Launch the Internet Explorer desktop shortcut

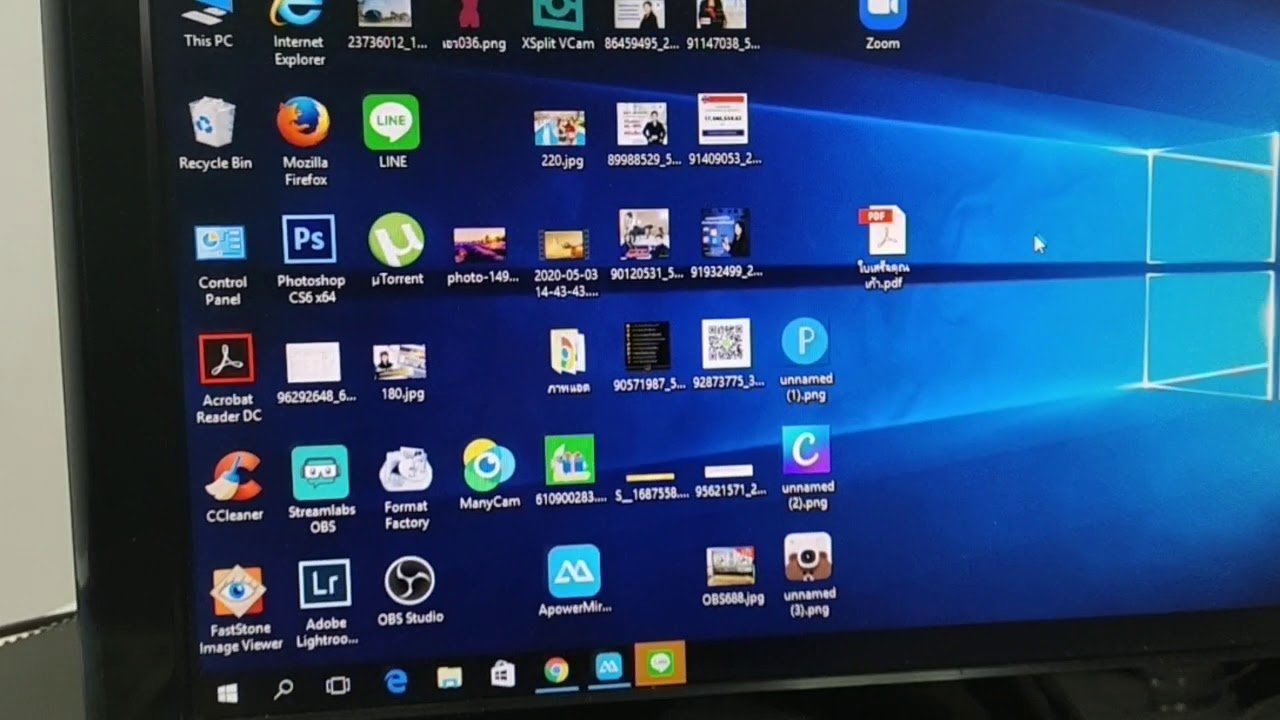(x=298, y=33)
